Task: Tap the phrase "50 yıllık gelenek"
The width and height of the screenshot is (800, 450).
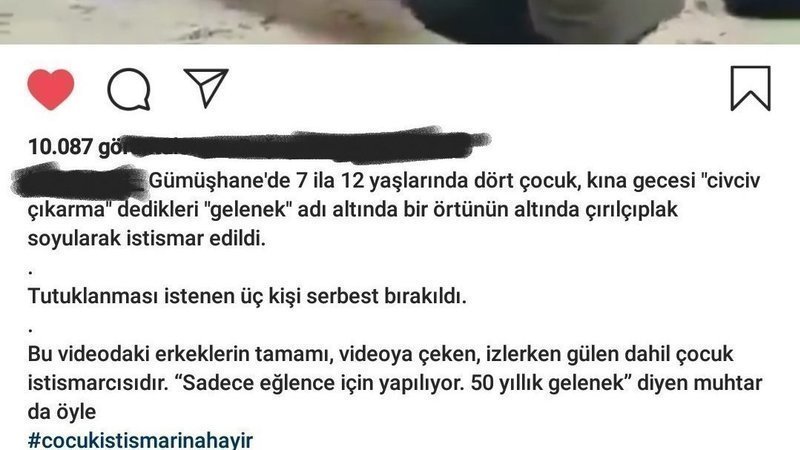Action: point(548,383)
